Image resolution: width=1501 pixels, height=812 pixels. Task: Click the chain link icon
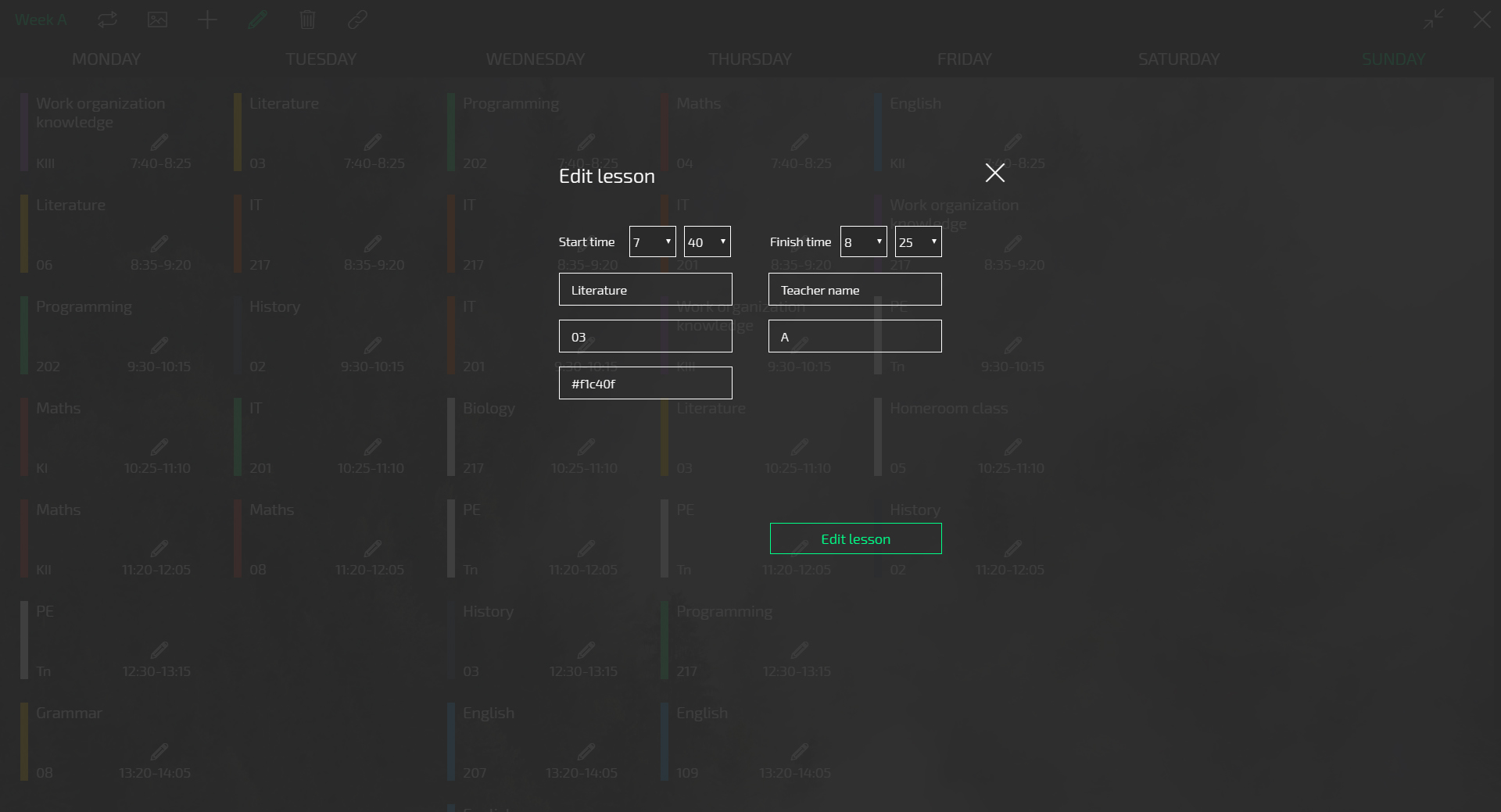[357, 20]
